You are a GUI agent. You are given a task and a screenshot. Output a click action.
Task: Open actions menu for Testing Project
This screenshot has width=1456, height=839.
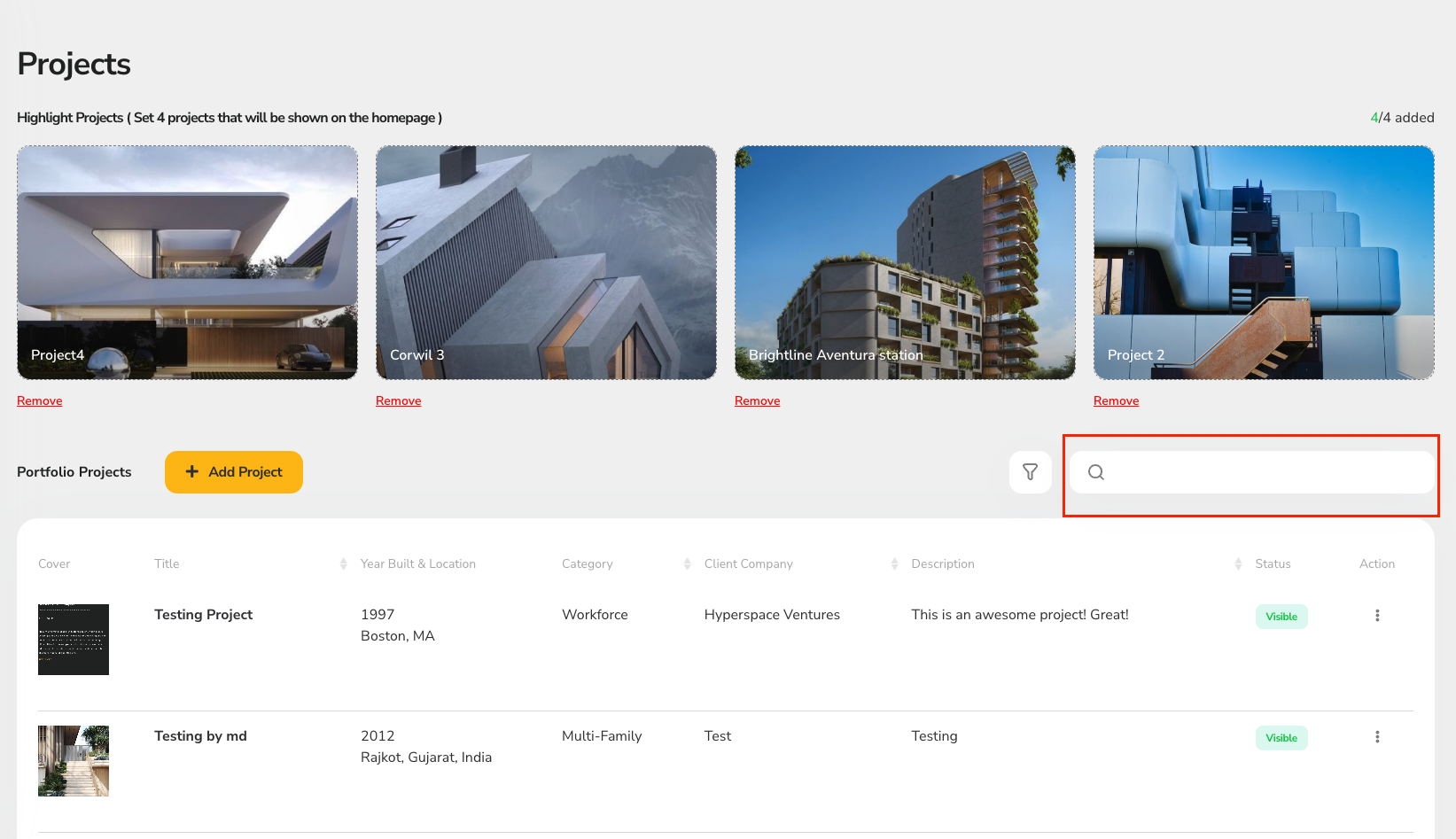tap(1376, 616)
